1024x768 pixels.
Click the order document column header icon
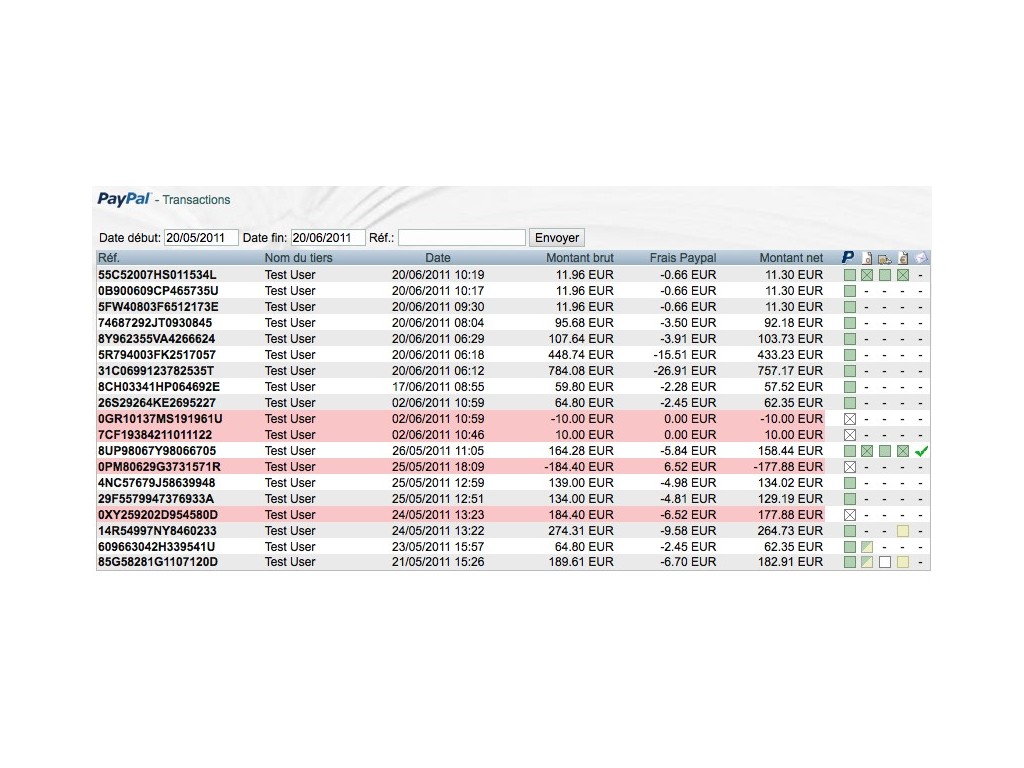[867, 258]
